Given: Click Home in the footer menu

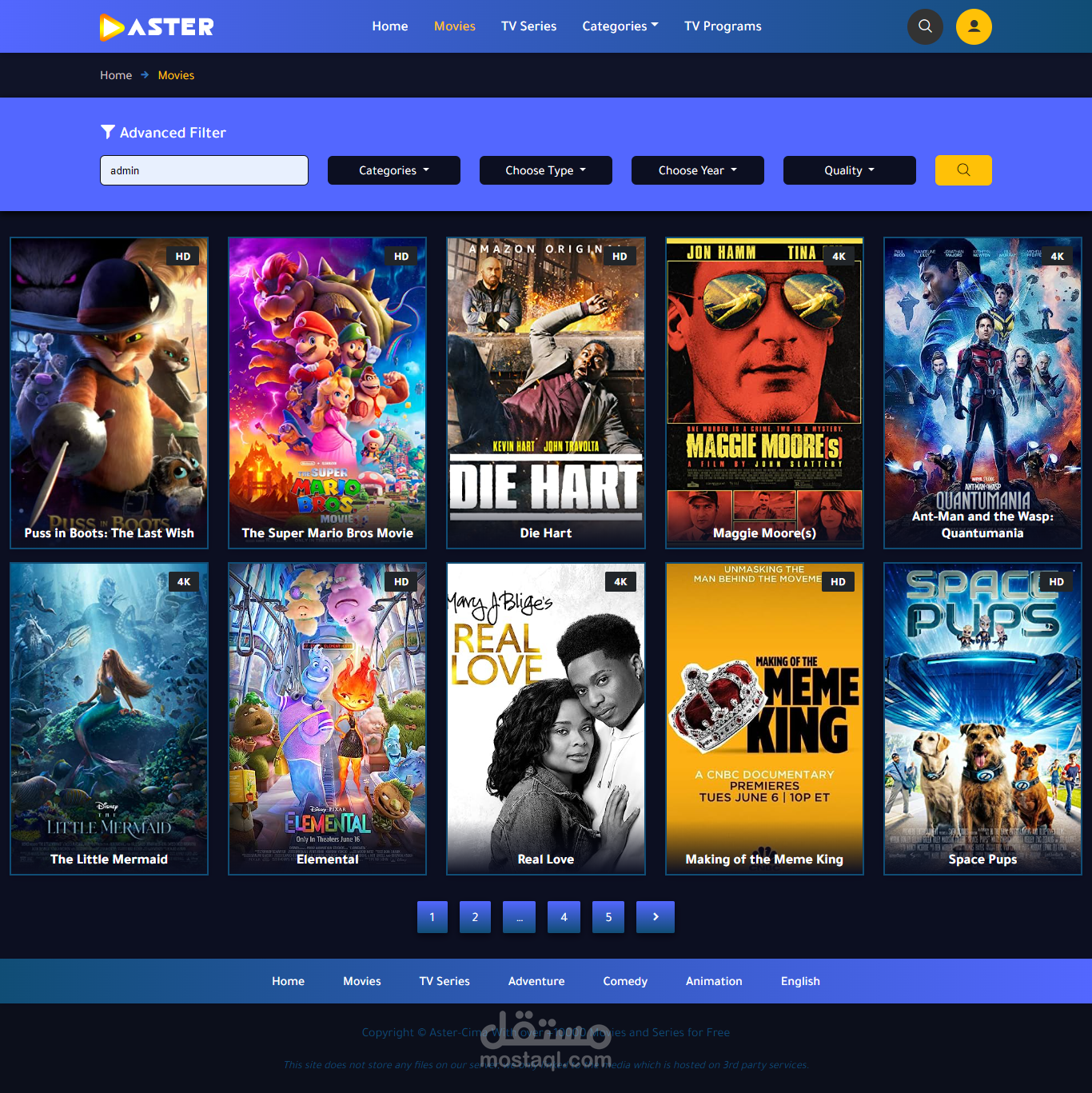Looking at the screenshot, I should (288, 981).
